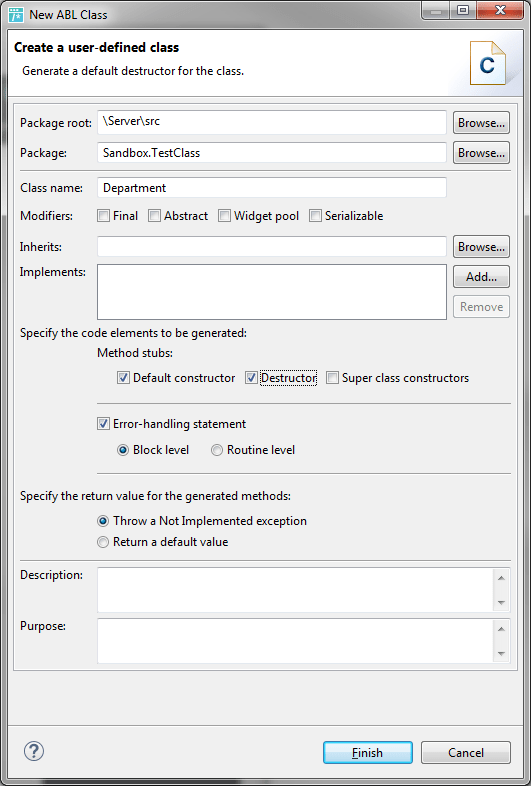The image size is (531, 786).
Task: Check the Abstract modifier
Action: point(154,216)
